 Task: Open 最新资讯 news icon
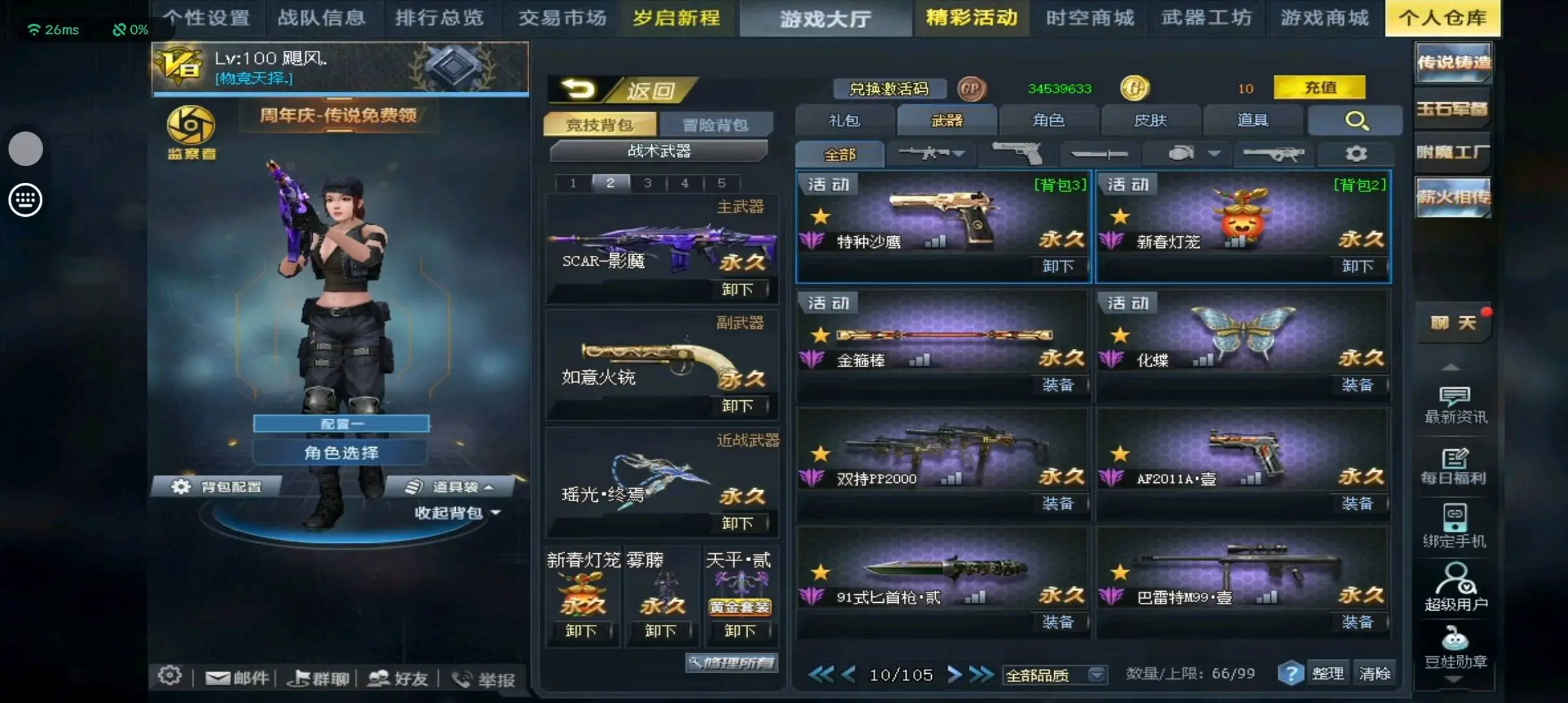click(1455, 405)
